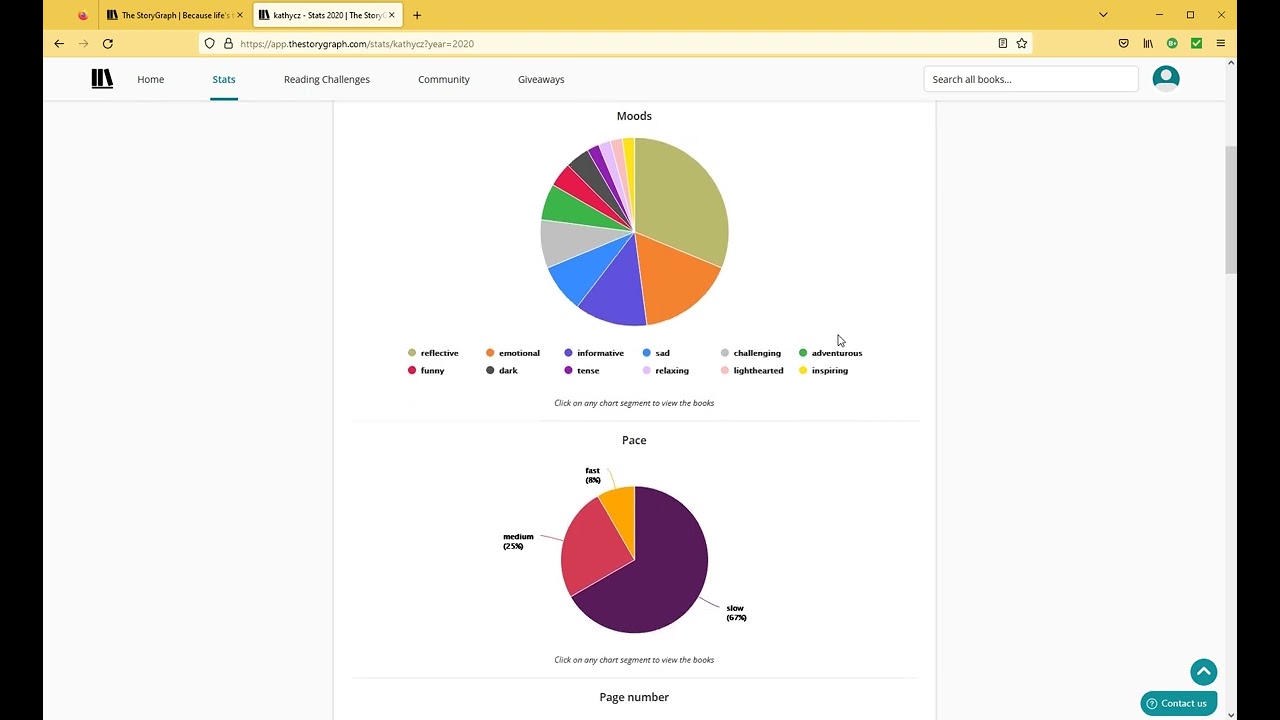Click the Search all books field

click(x=1031, y=79)
